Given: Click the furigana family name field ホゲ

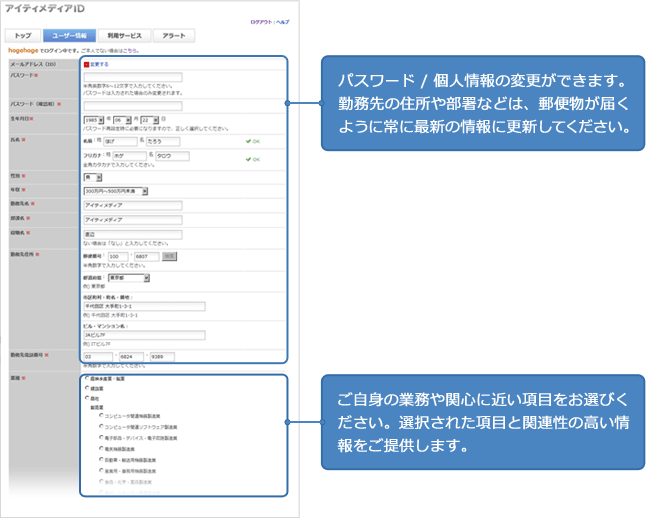Looking at the screenshot, I should click(129, 156).
